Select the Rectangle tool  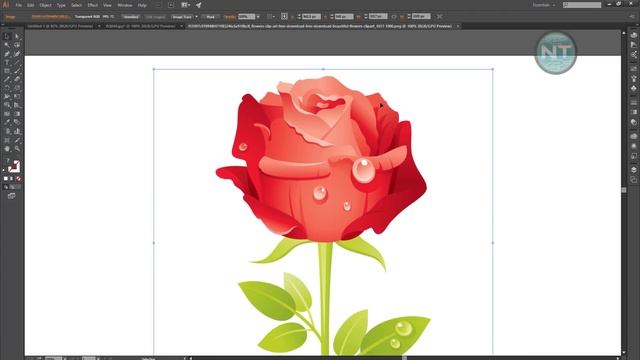coord(7,71)
